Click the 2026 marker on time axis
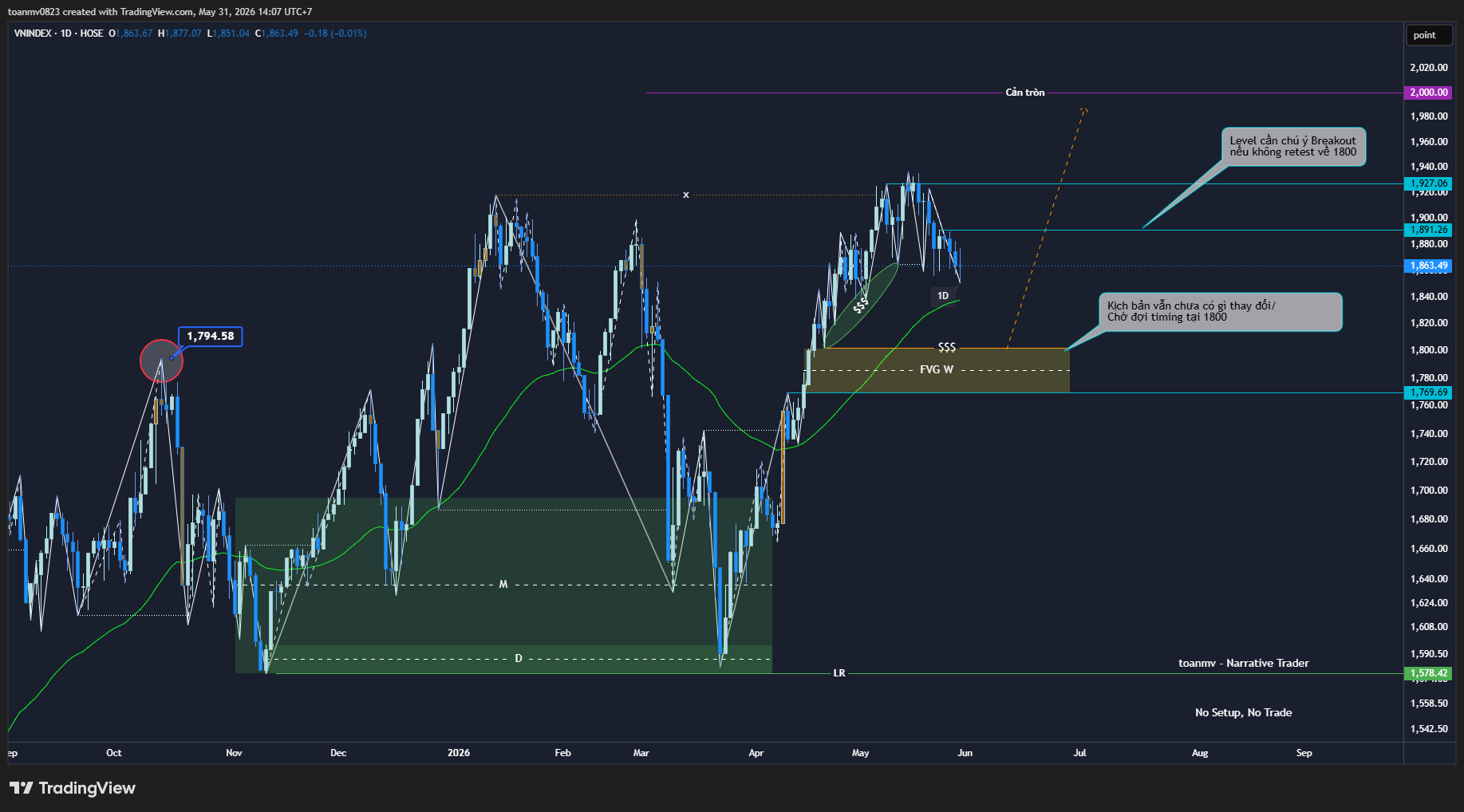 [x=459, y=753]
